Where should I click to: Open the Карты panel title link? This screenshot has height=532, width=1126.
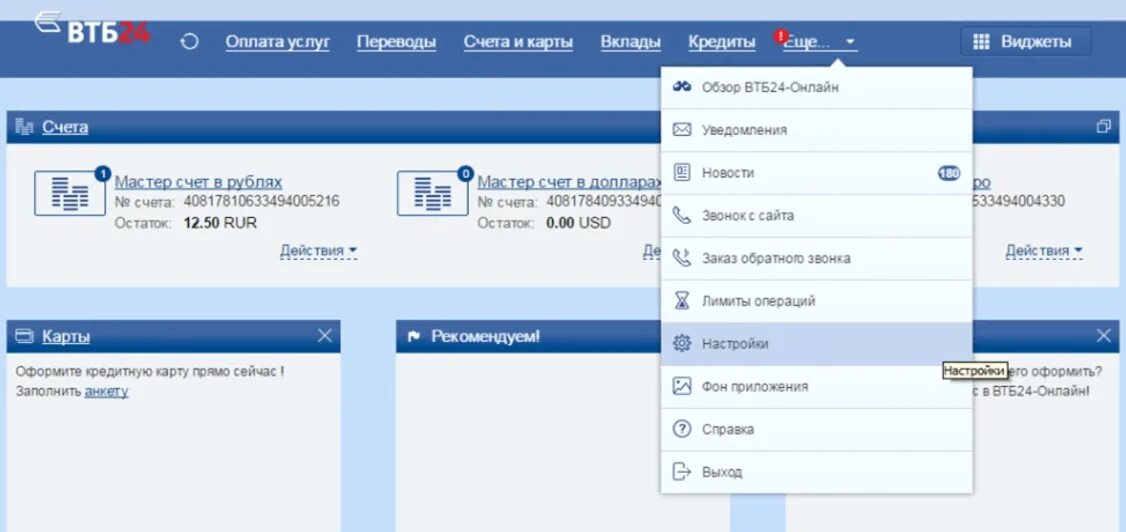point(66,337)
